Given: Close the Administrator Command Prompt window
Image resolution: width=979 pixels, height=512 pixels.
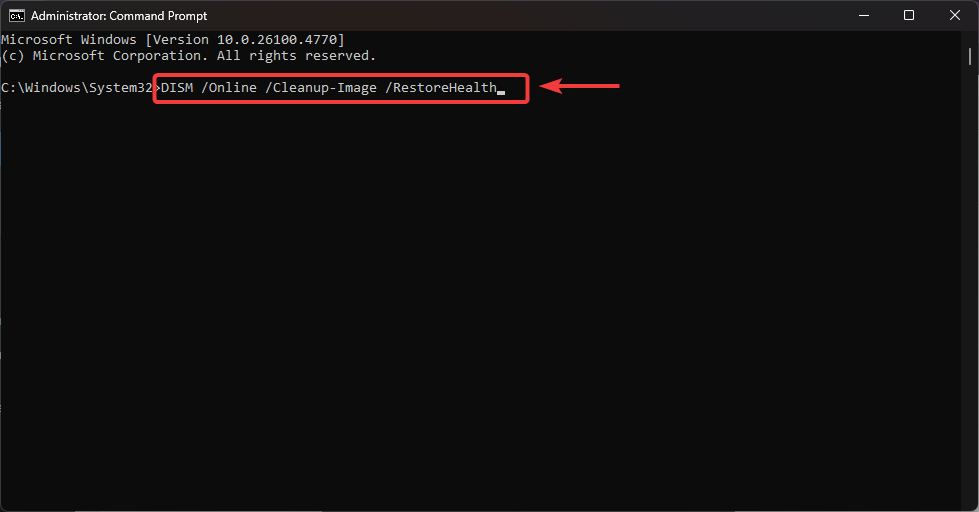Looking at the screenshot, I should [954, 15].
